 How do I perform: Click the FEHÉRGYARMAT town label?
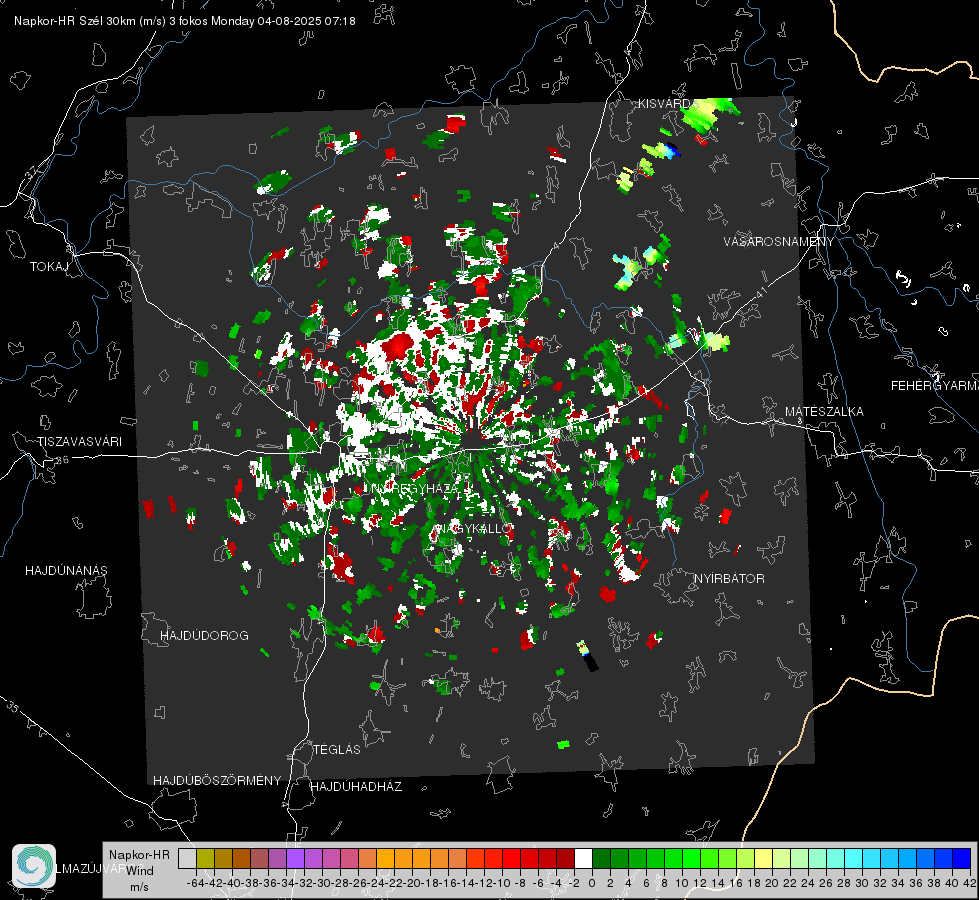(x=934, y=386)
